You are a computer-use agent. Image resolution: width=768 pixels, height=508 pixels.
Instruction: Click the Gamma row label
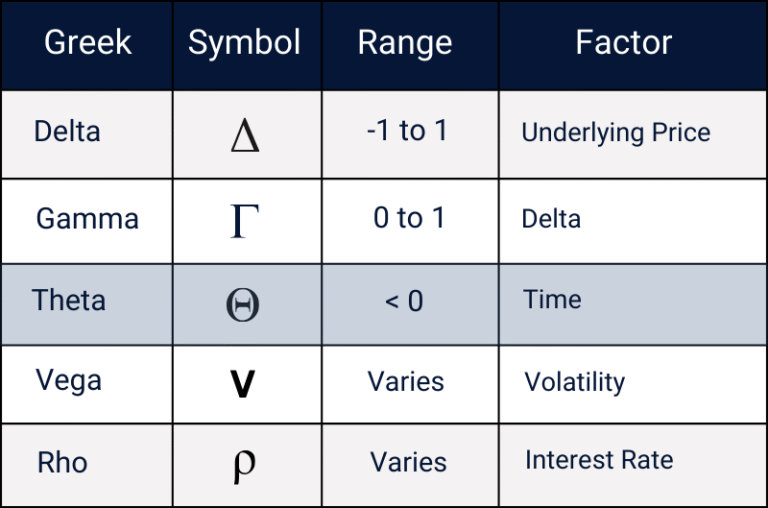pyautogui.click(x=87, y=219)
